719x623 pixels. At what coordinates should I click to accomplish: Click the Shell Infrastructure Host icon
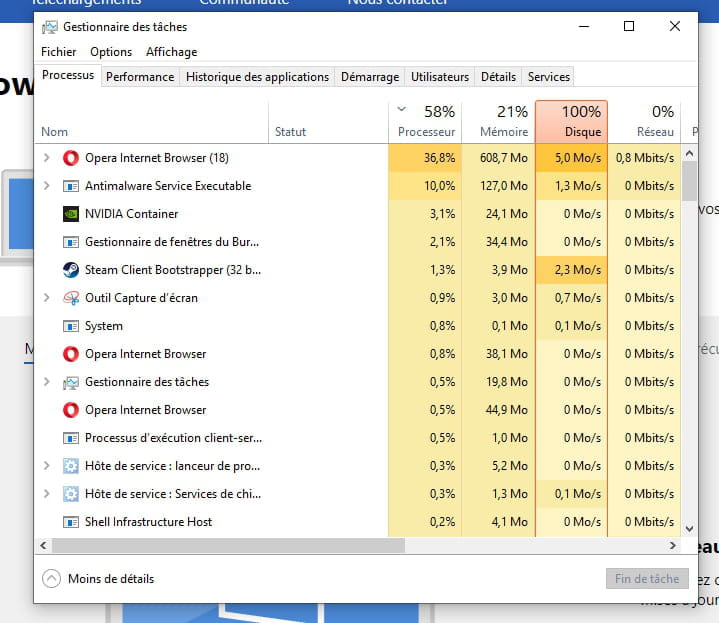click(x=71, y=522)
